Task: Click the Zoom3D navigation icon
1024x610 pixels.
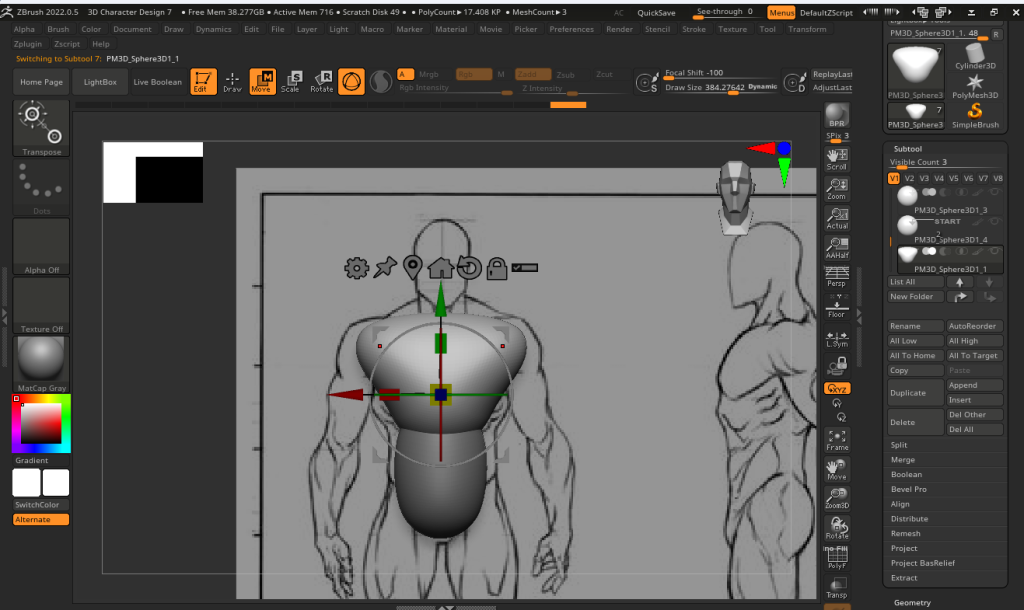Action: pyautogui.click(x=837, y=499)
